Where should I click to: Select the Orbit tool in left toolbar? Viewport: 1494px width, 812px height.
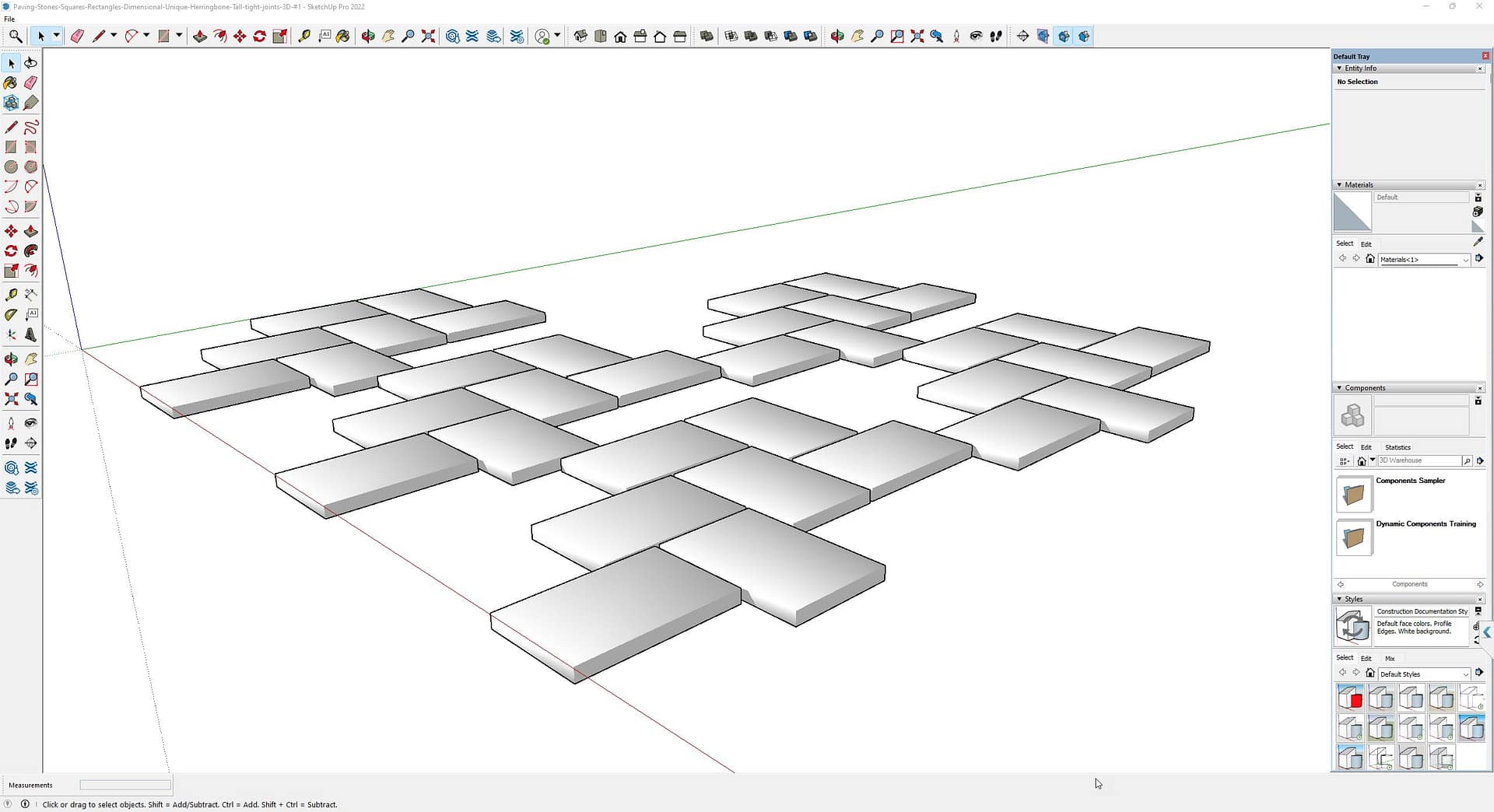(11, 359)
